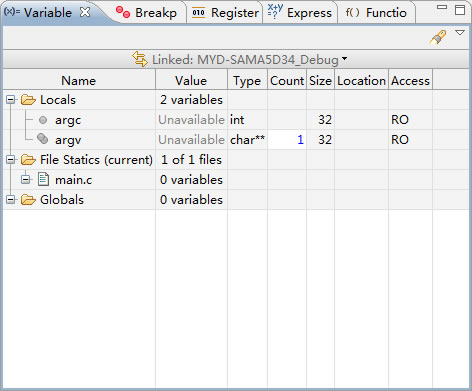Collapse the Locals folder
The height and width of the screenshot is (391, 472).
click(11, 99)
